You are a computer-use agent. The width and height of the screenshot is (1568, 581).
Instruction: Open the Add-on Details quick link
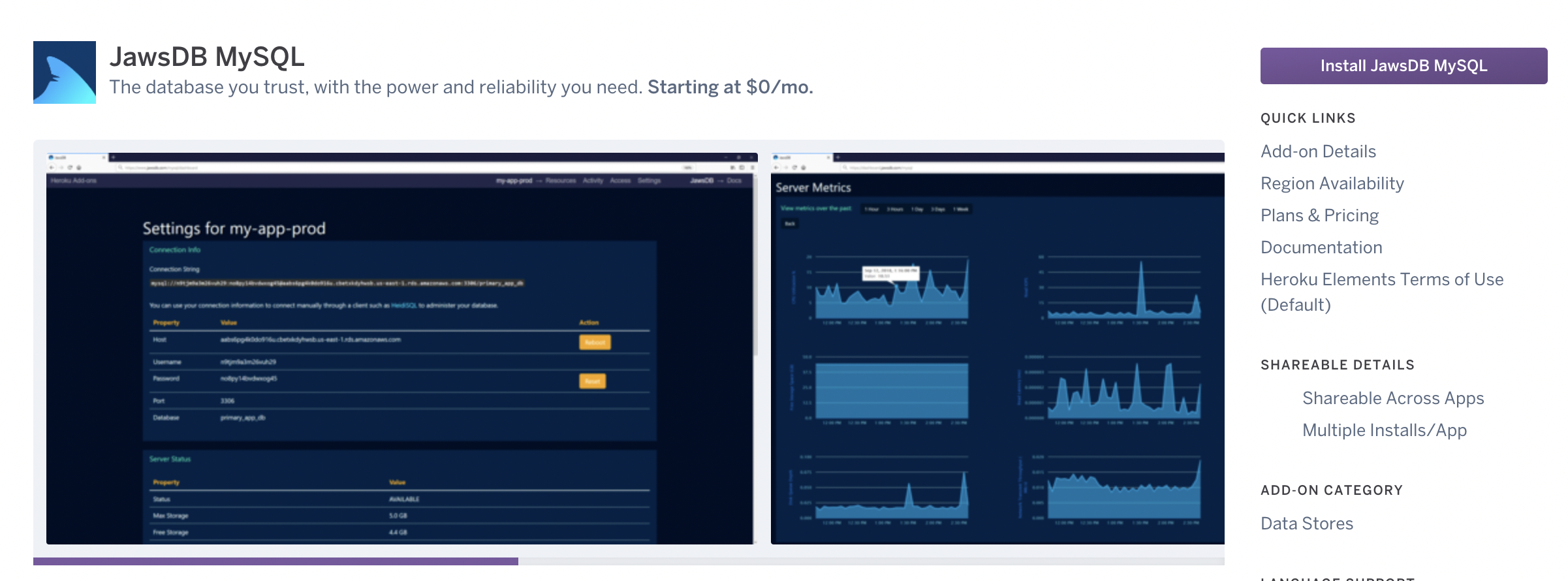coord(1318,151)
